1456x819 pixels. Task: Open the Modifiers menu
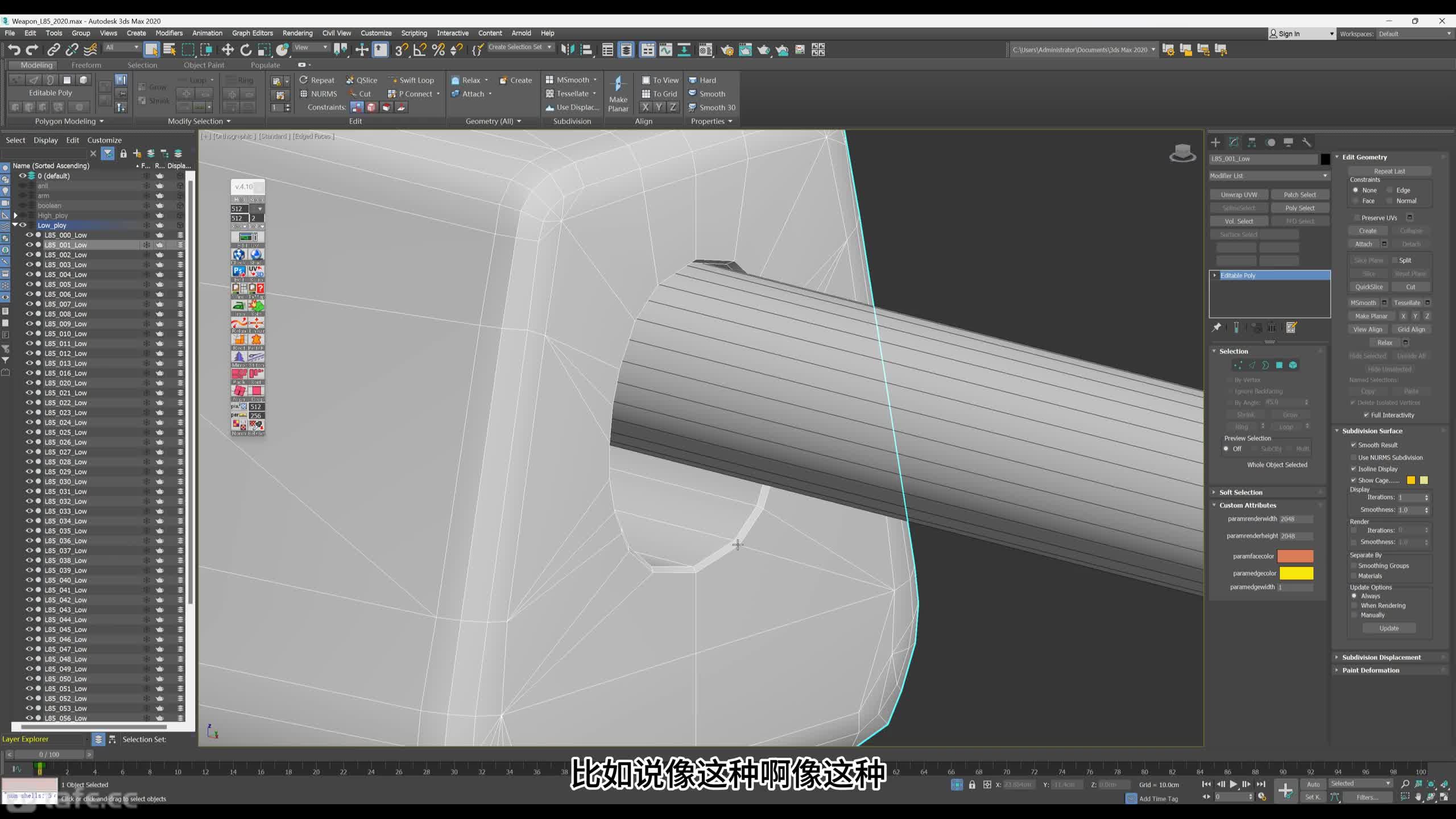click(169, 33)
